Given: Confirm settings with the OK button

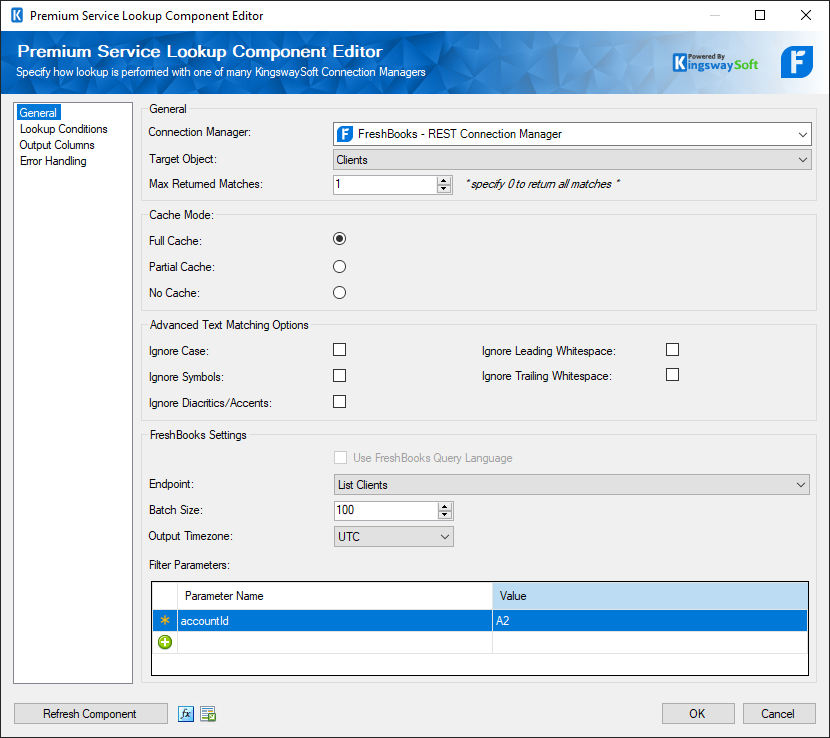Looking at the screenshot, I should click(697, 713).
